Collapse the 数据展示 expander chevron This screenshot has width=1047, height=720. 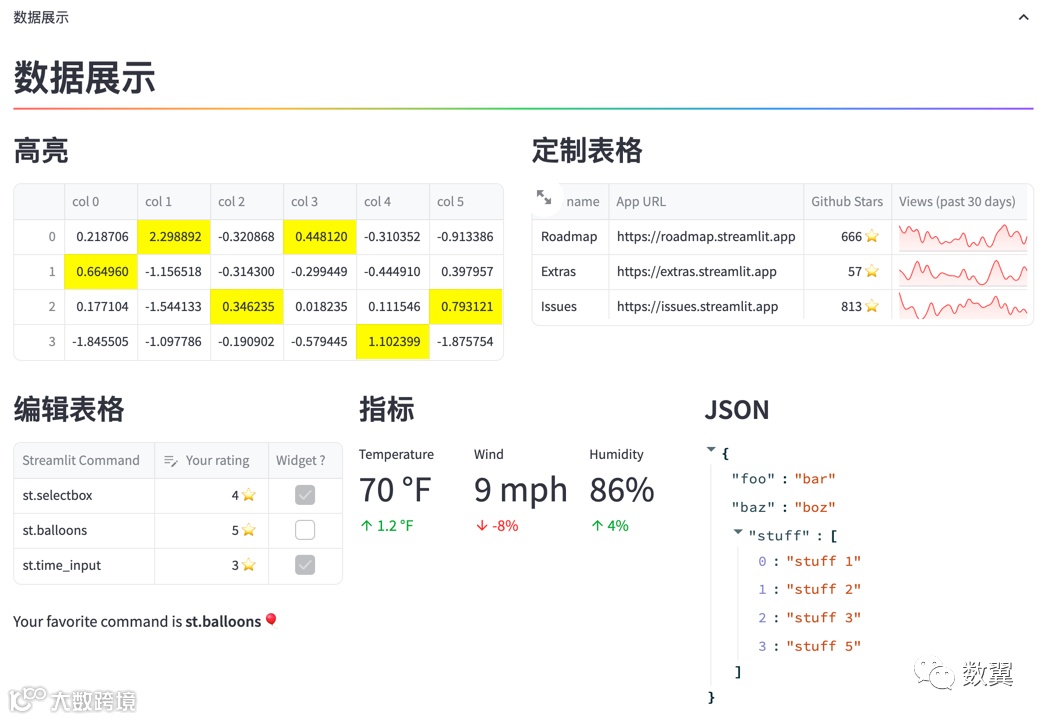tap(1023, 17)
